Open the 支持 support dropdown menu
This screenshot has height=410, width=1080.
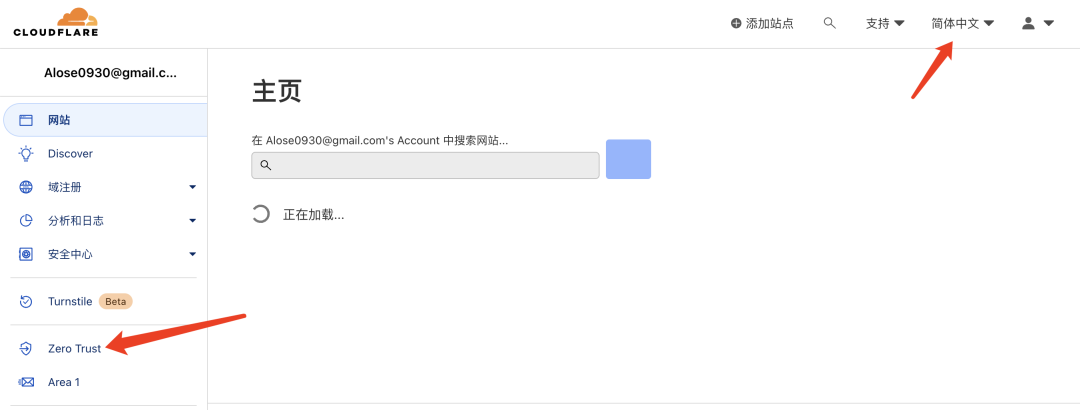[x=884, y=23]
